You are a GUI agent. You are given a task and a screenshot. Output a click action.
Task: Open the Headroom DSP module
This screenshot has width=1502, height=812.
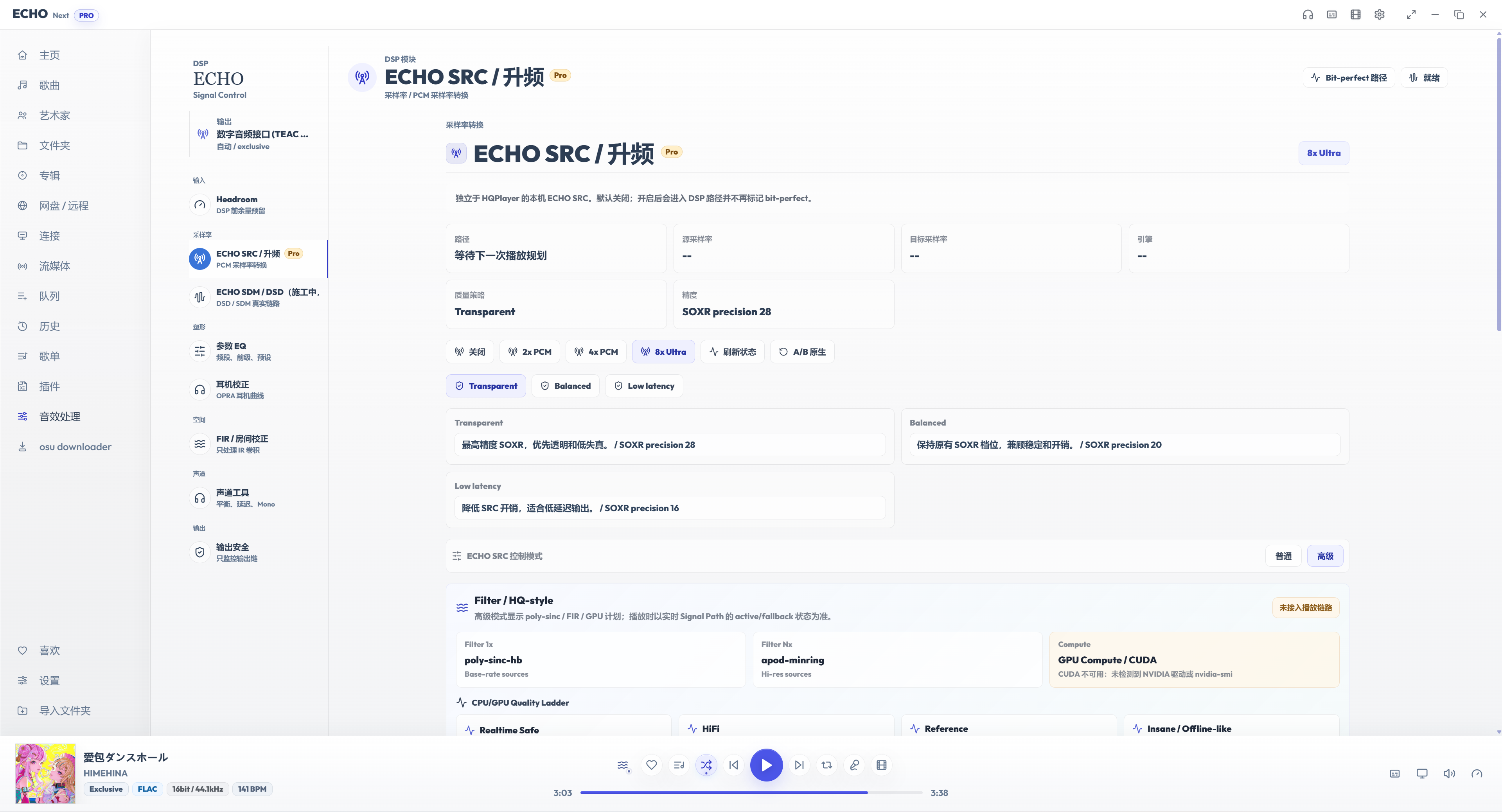pyautogui.click(x=258, y=205)
